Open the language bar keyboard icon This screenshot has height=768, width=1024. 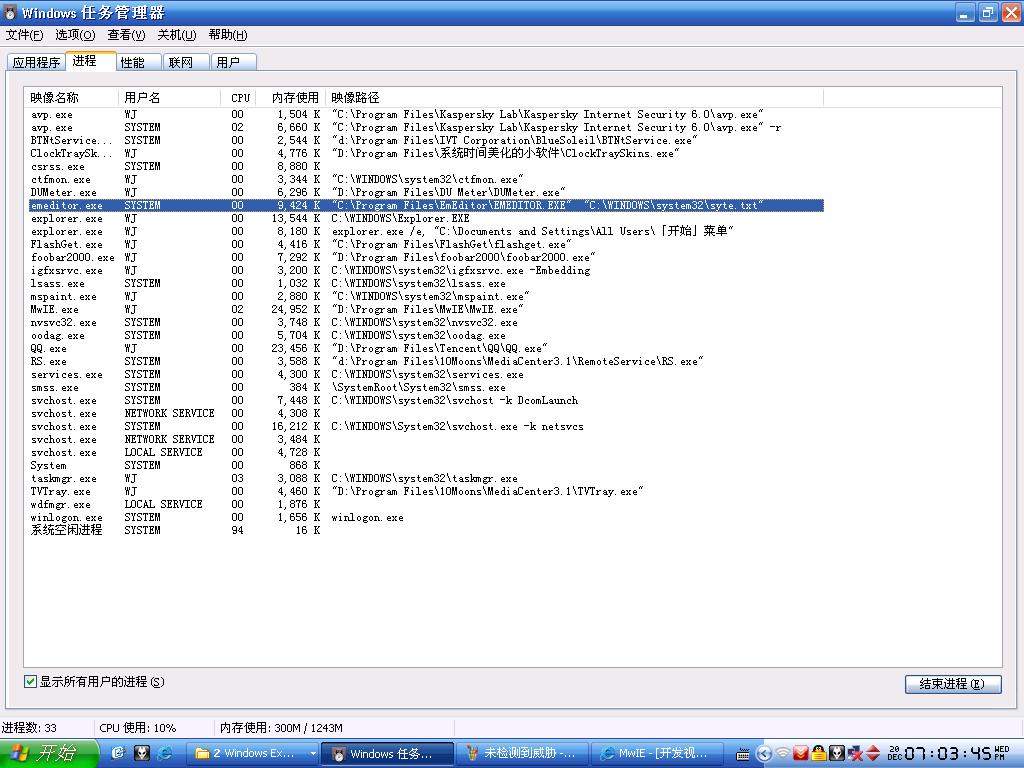[x=743, y=755]
